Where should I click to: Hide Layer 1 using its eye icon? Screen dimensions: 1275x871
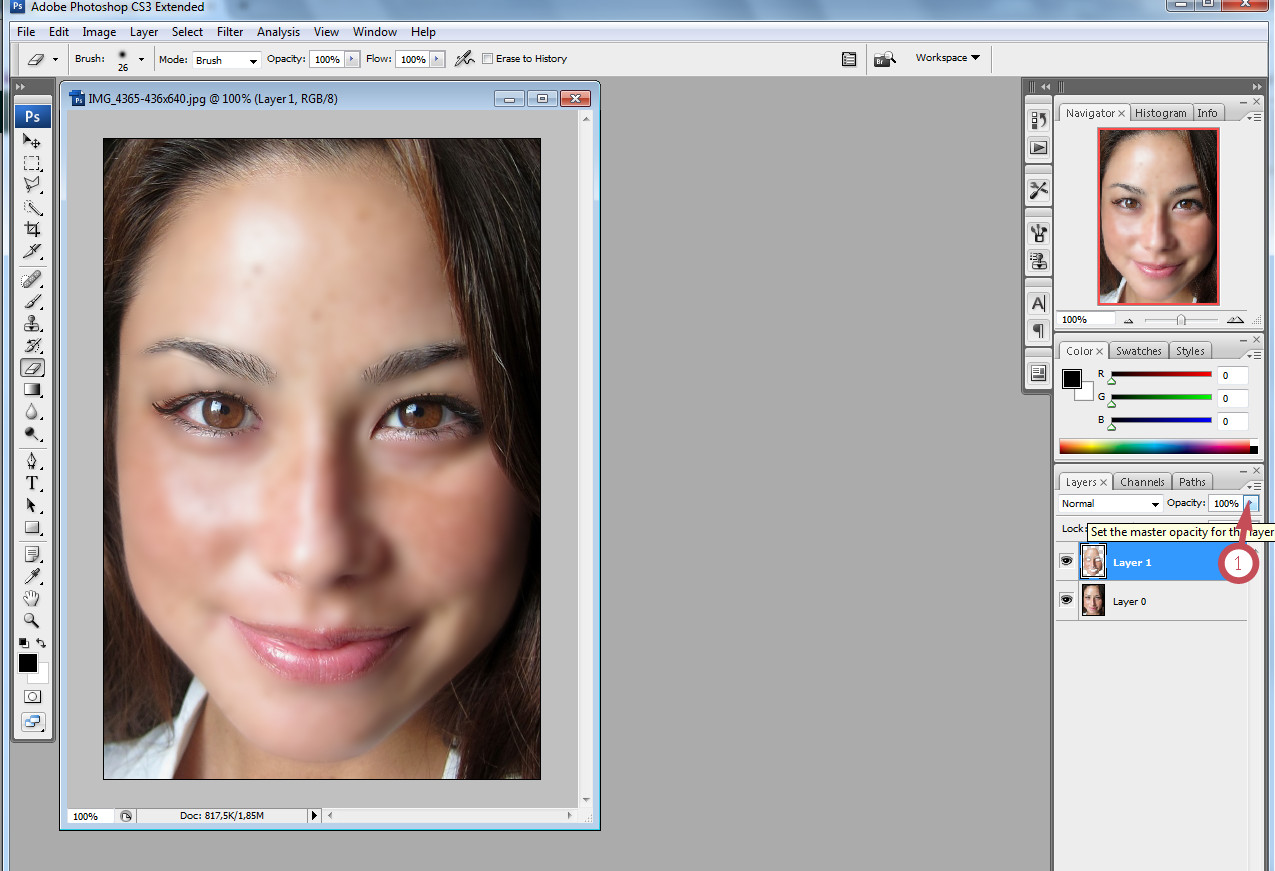coord(1066,562)
